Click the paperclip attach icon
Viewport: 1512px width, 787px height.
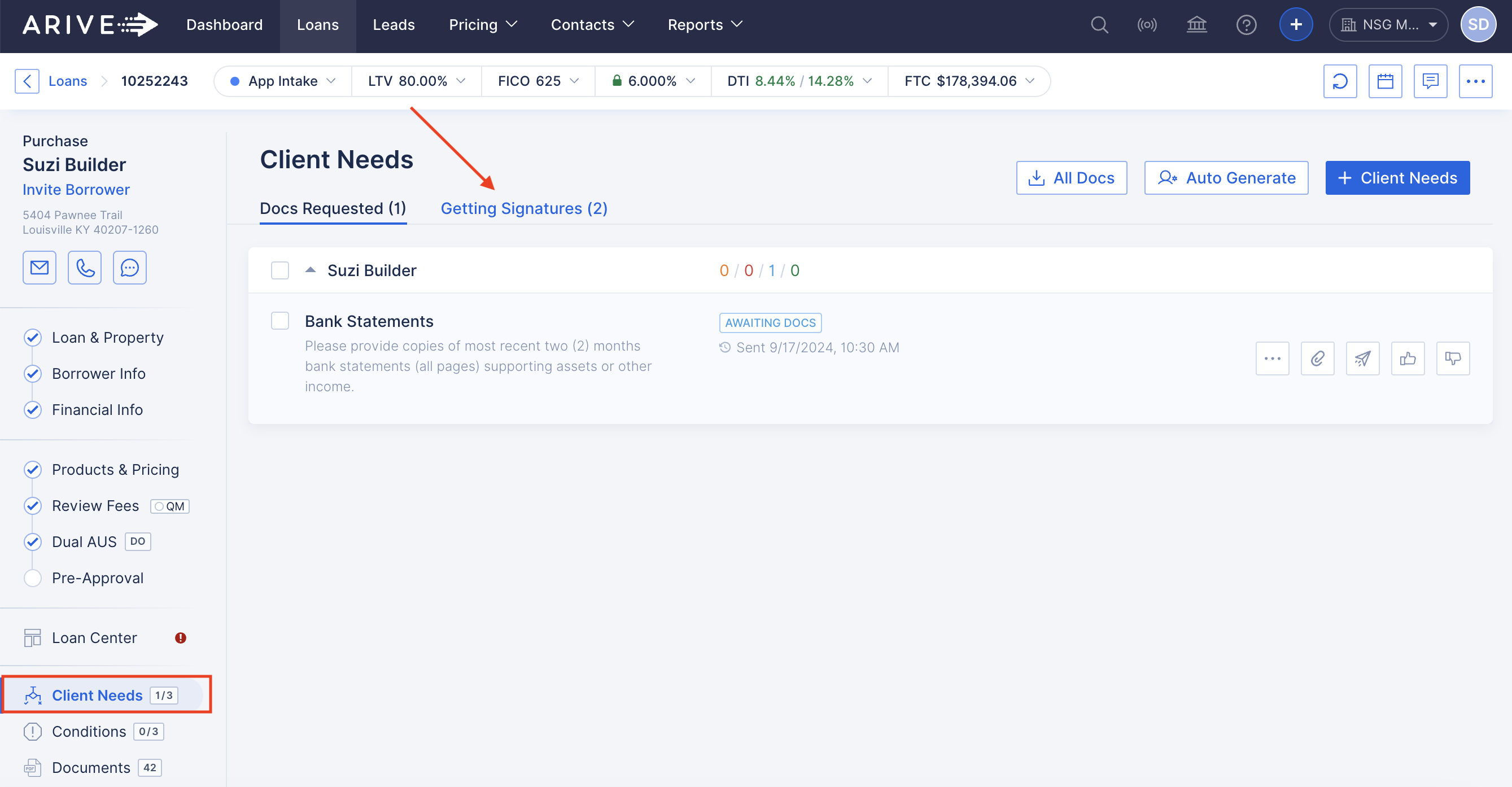(x=1317, y=358)
